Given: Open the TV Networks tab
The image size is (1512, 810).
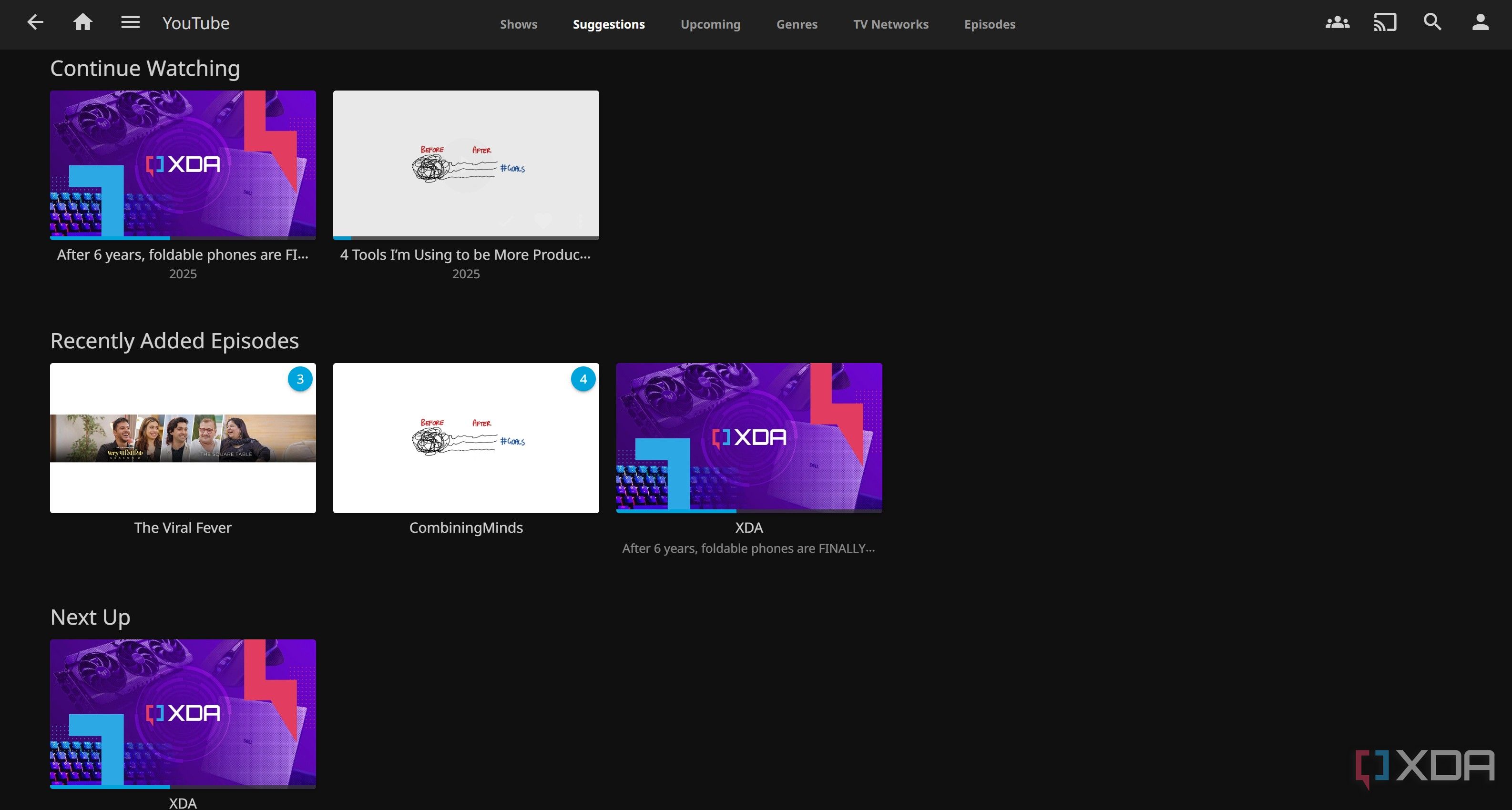Looking at the screenshot, I should pyautogui.click(x=890, y=24).
